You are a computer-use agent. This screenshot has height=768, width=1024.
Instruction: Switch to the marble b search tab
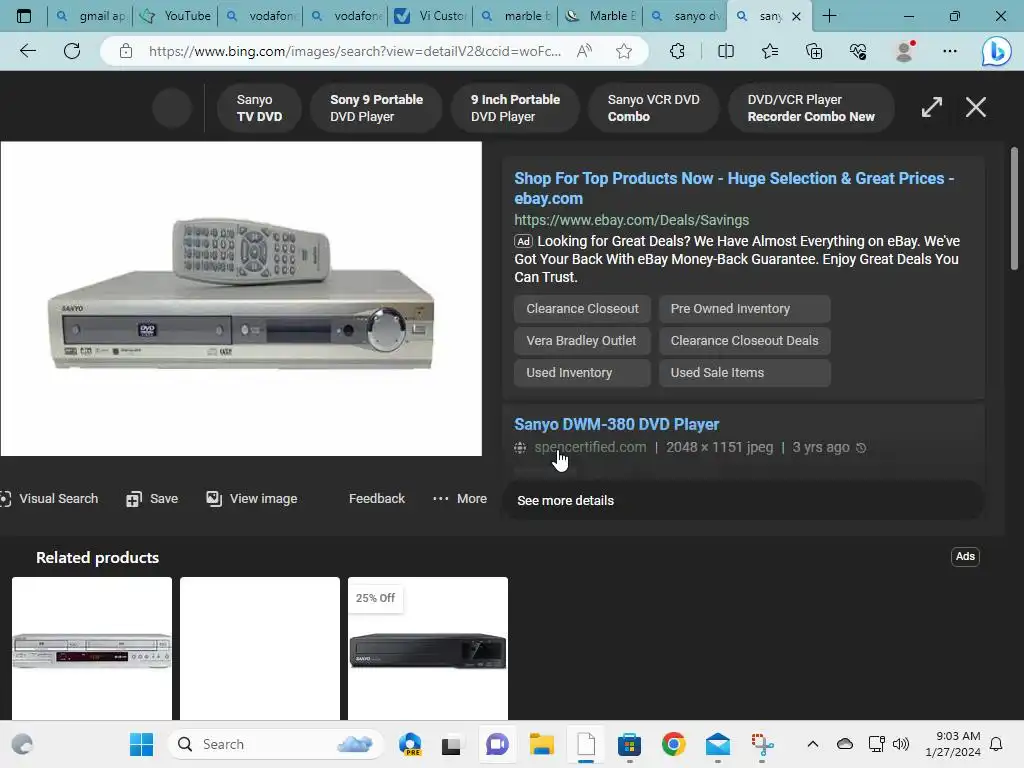(516, 16)
